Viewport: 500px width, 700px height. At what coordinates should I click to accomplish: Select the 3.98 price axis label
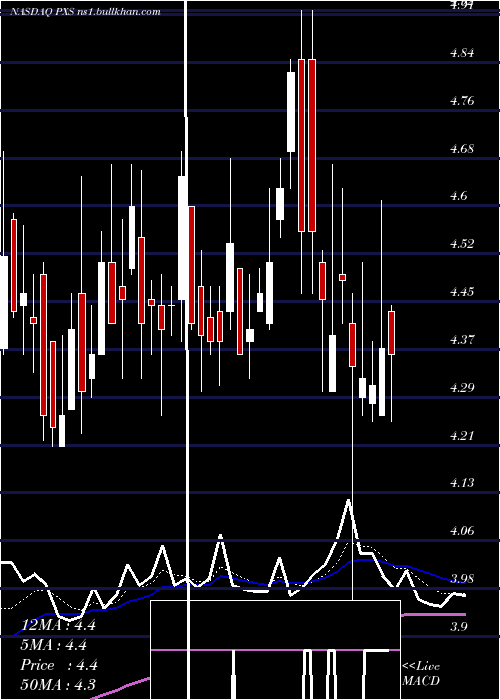pyautogui.click(x=462, y=579)
